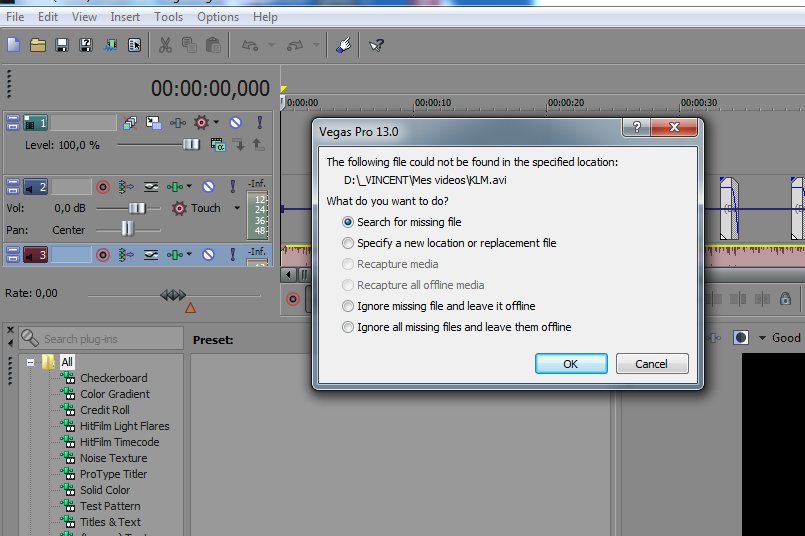Screen dimensions: 805x536
Task: Select 'Search for missing file' option
Action: click(x=401, y=222)
